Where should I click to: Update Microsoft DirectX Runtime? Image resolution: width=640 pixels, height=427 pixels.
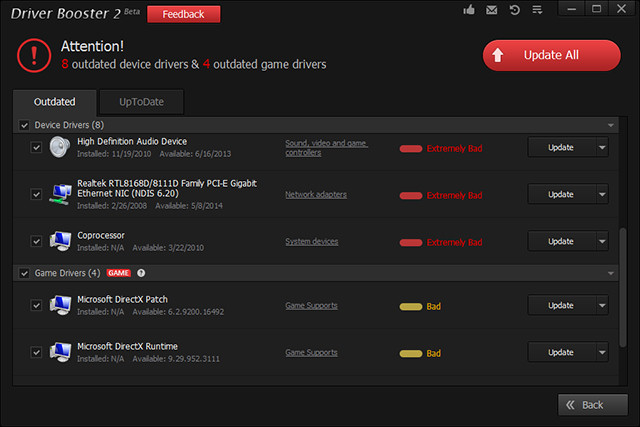click(x=562, y=352)
